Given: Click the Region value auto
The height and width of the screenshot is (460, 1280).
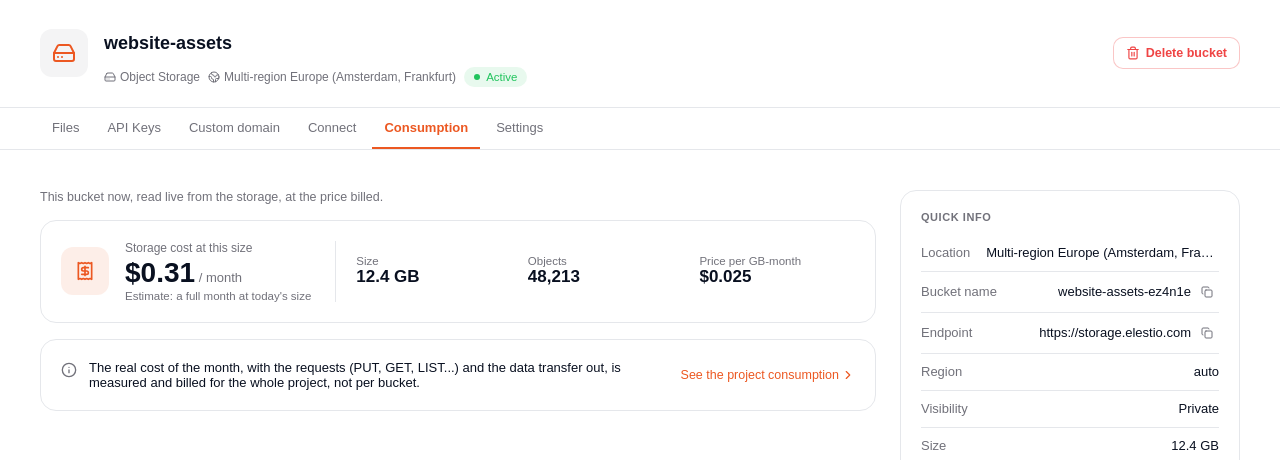Looking at the screenshot, I should coord(1206,372).
